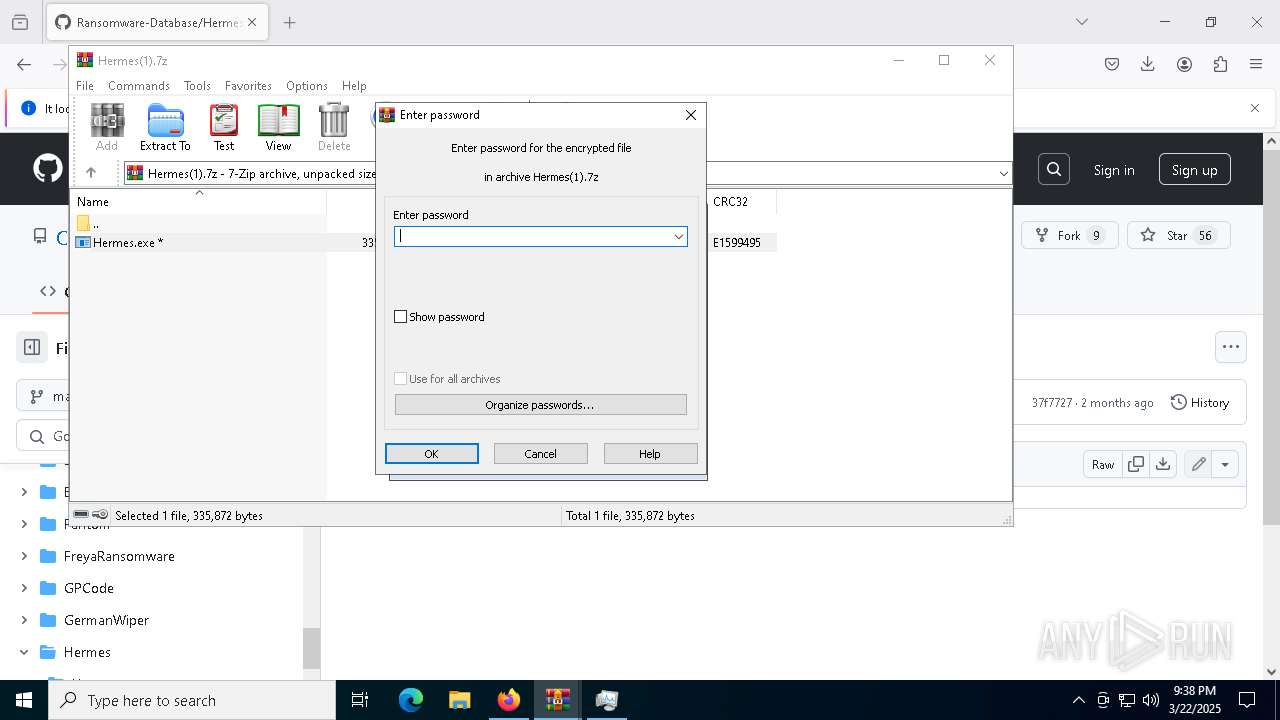
Task: Show hidden system tray icons
Action: [x=1078, y=700]
